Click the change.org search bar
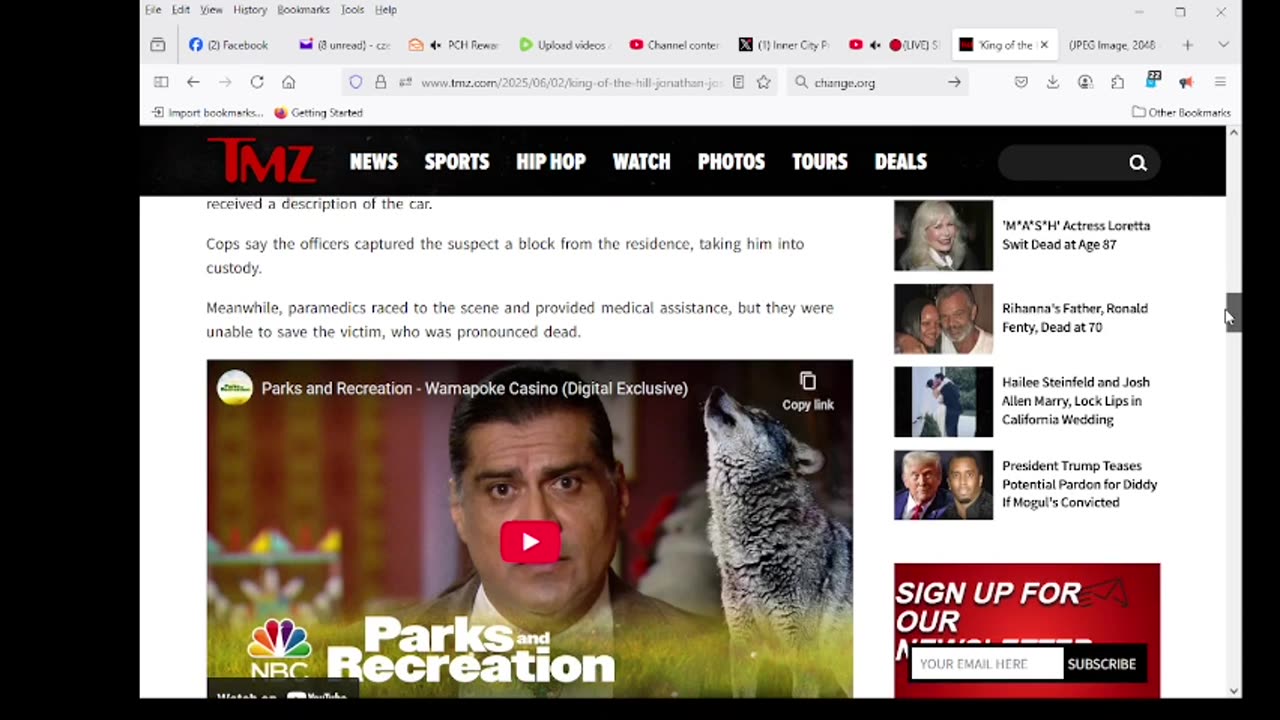This screenshot has width=1280, height=720. coord(877,82)
